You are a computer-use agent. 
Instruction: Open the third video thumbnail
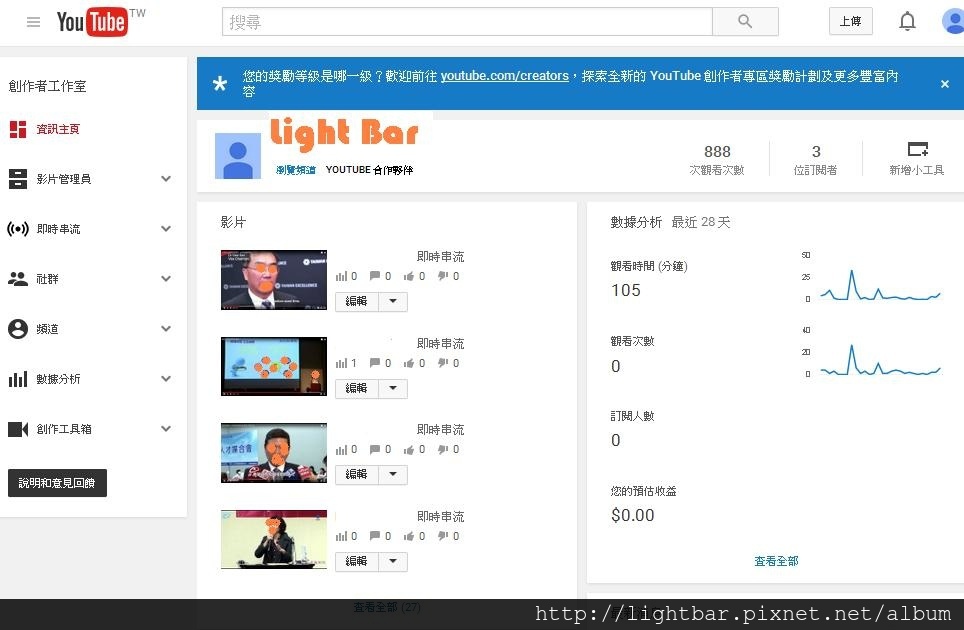274,453
